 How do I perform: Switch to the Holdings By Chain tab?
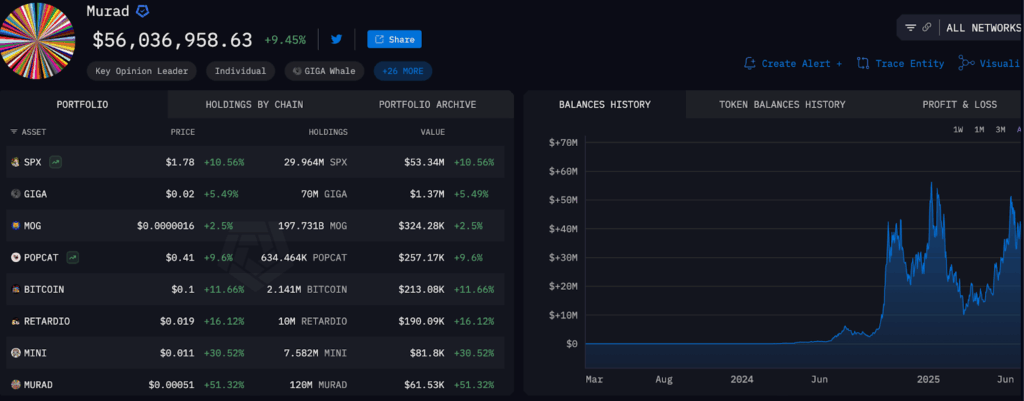pos(254,104)
